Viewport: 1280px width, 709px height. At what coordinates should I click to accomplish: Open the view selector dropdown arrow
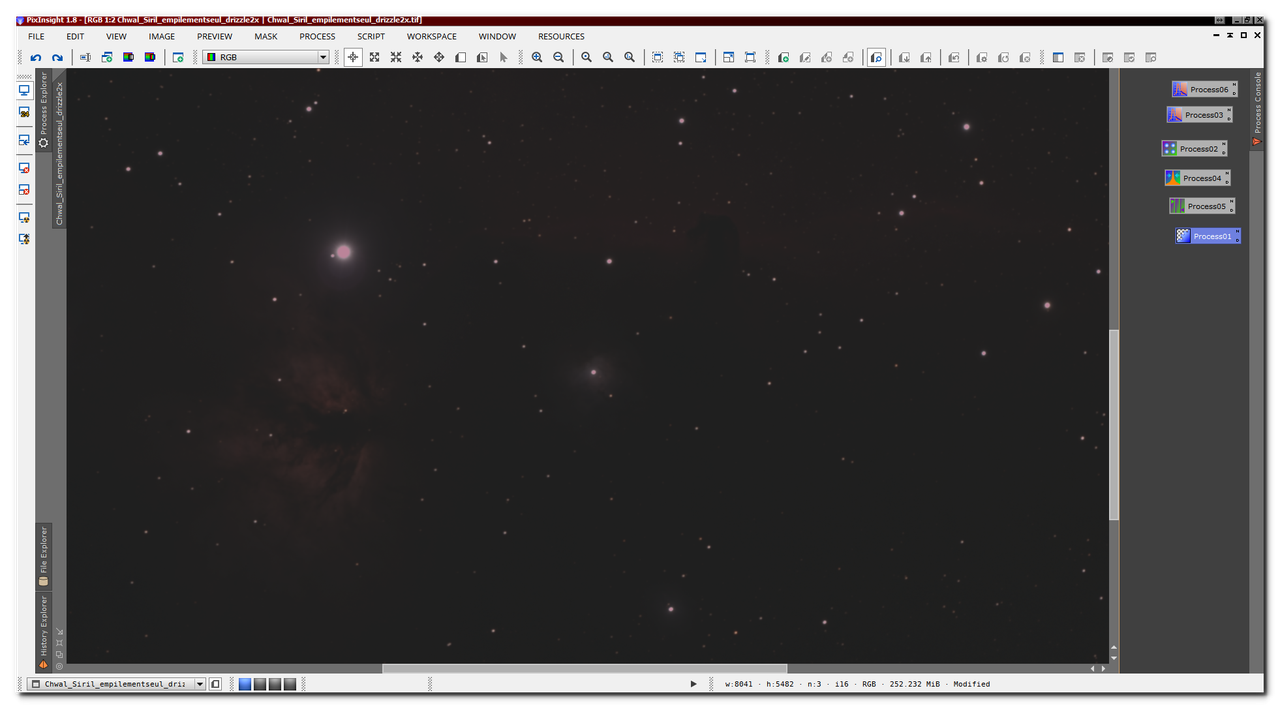(200, 684)
